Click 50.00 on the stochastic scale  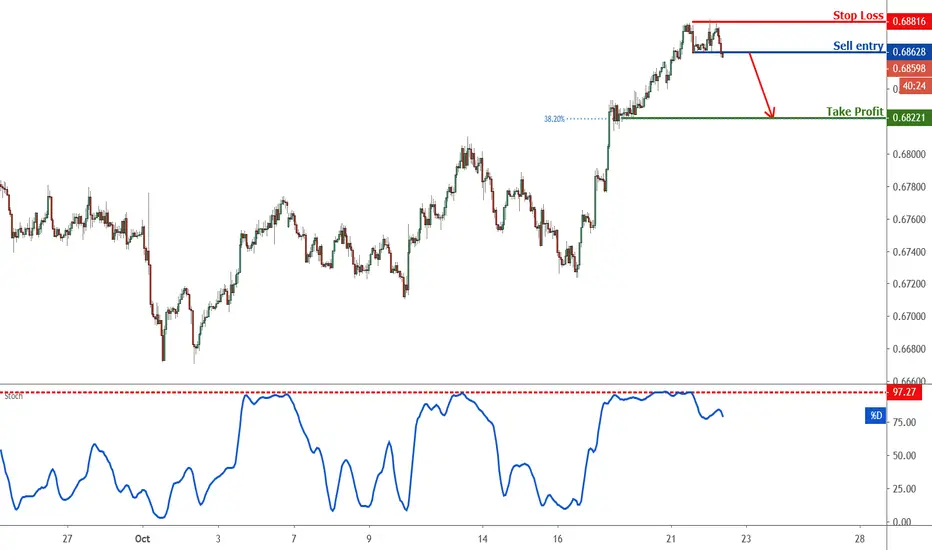click(904, 455)
